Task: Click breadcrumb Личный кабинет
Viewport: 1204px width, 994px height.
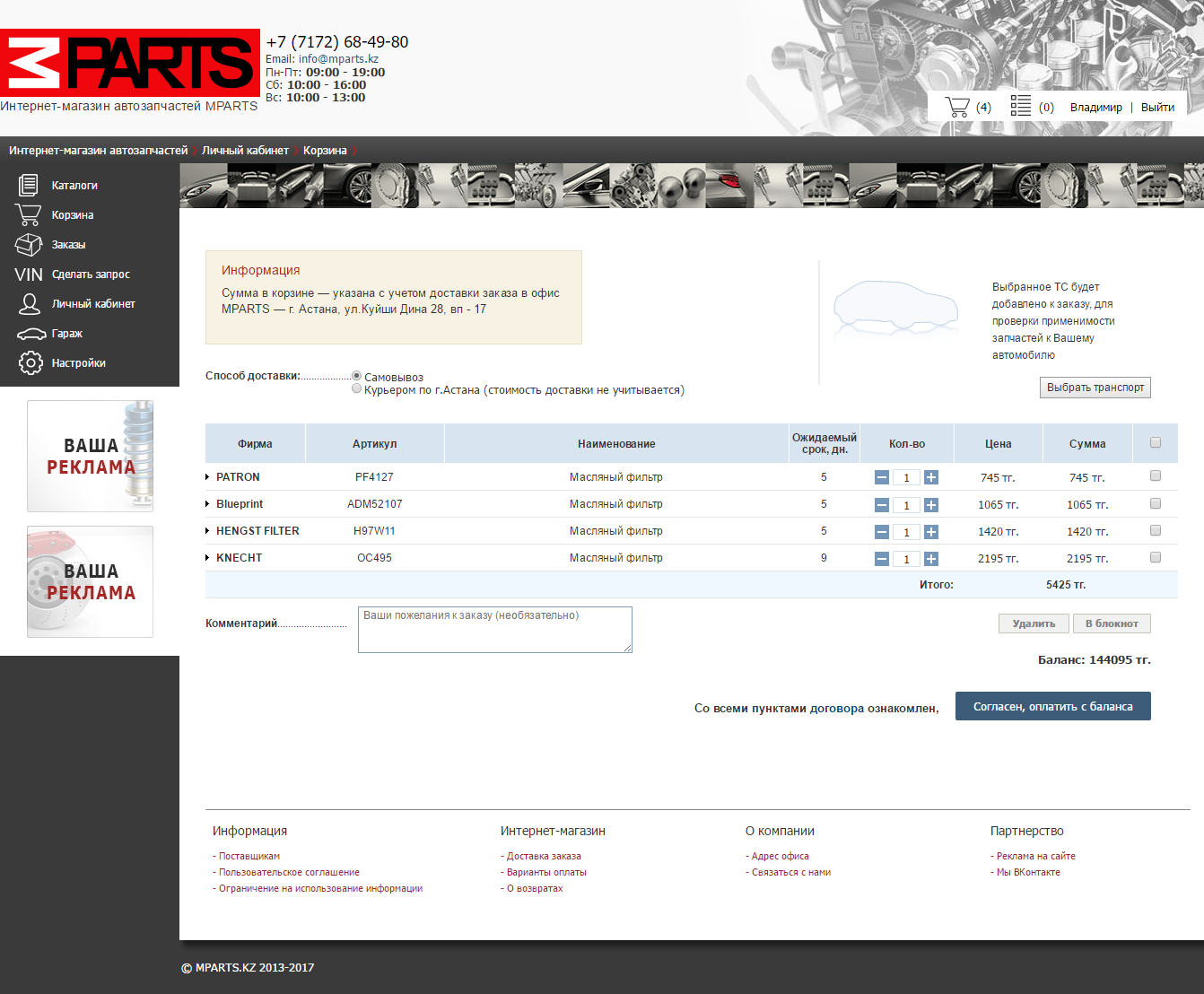Action: point(245,150)
